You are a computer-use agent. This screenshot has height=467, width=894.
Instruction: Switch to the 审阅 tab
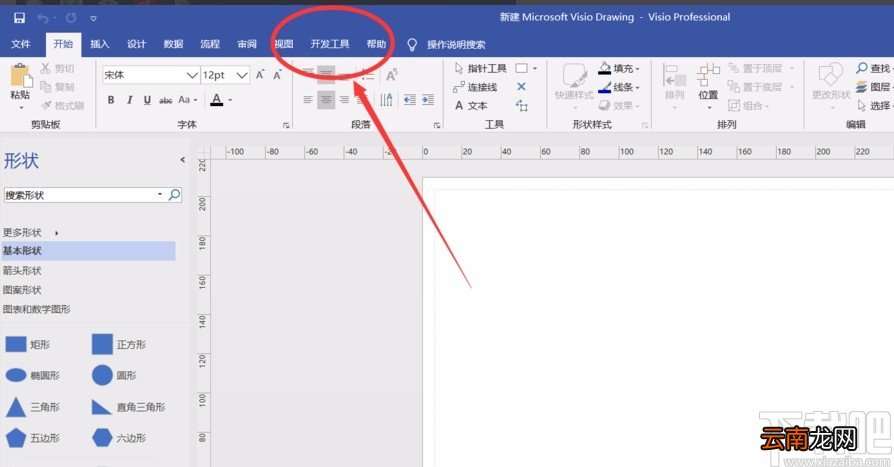tap(247, 44)
